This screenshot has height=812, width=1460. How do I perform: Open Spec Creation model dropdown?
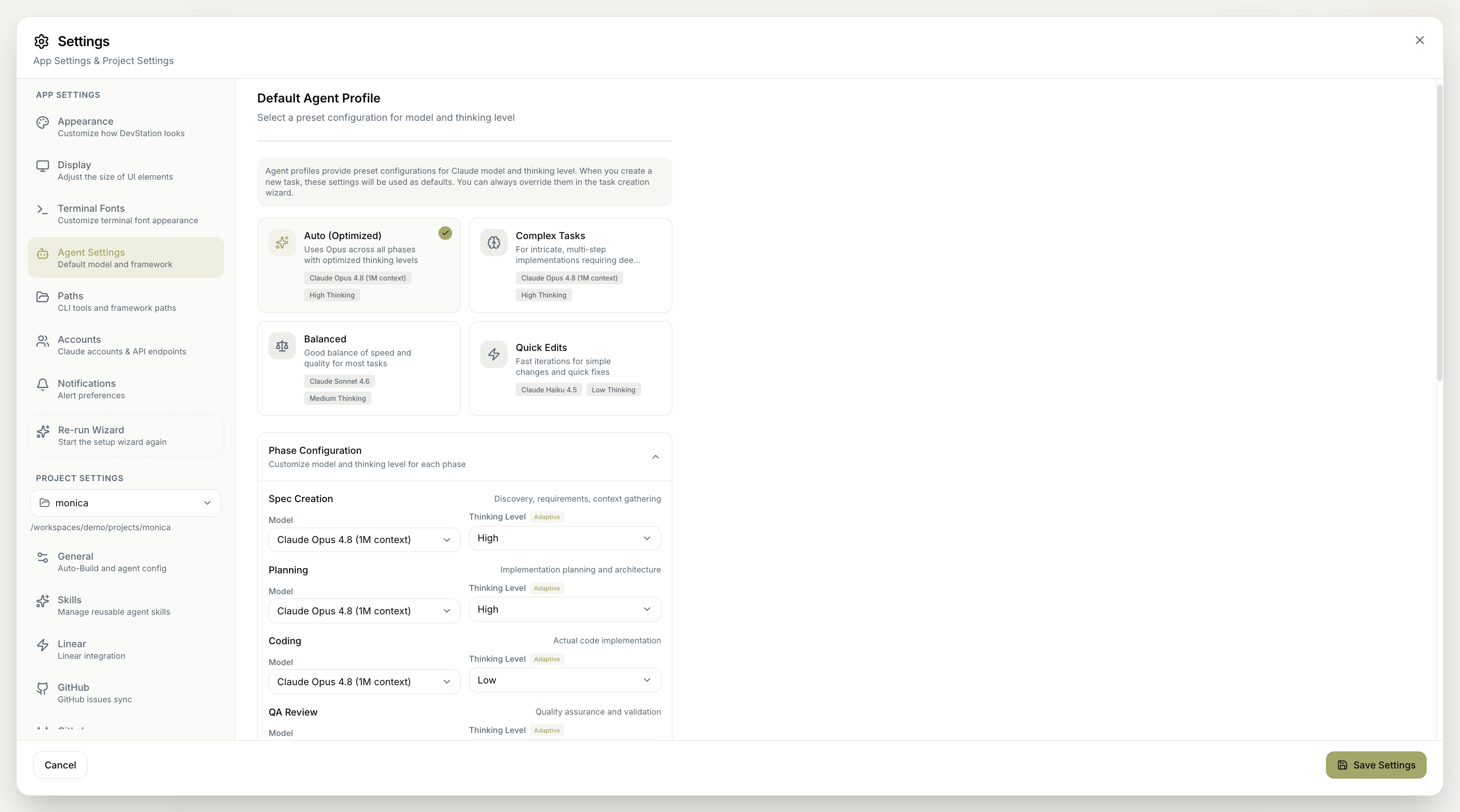click(364, 540)
